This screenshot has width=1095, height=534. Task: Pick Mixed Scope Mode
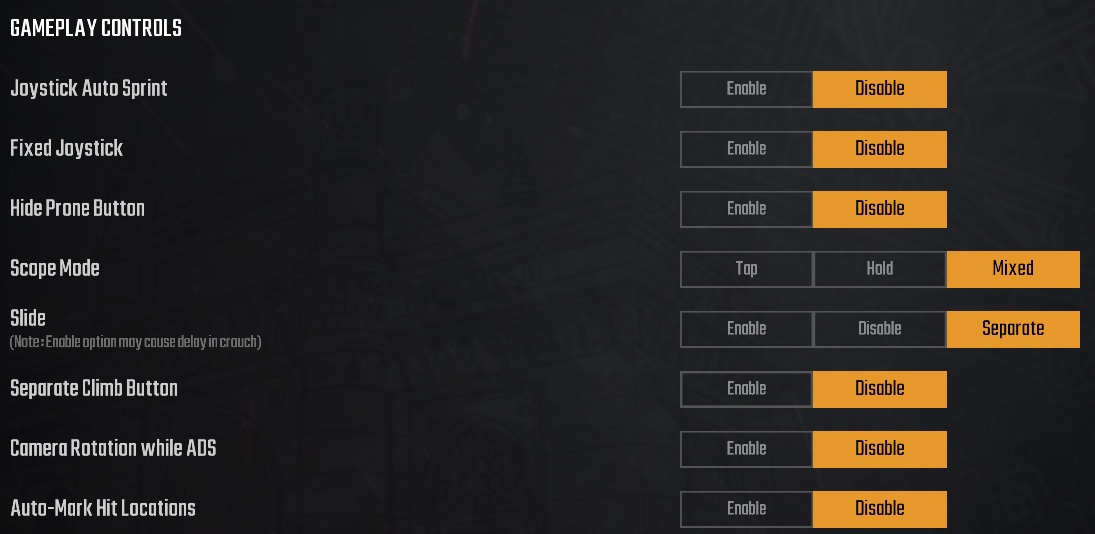(x=1012, y=269)
